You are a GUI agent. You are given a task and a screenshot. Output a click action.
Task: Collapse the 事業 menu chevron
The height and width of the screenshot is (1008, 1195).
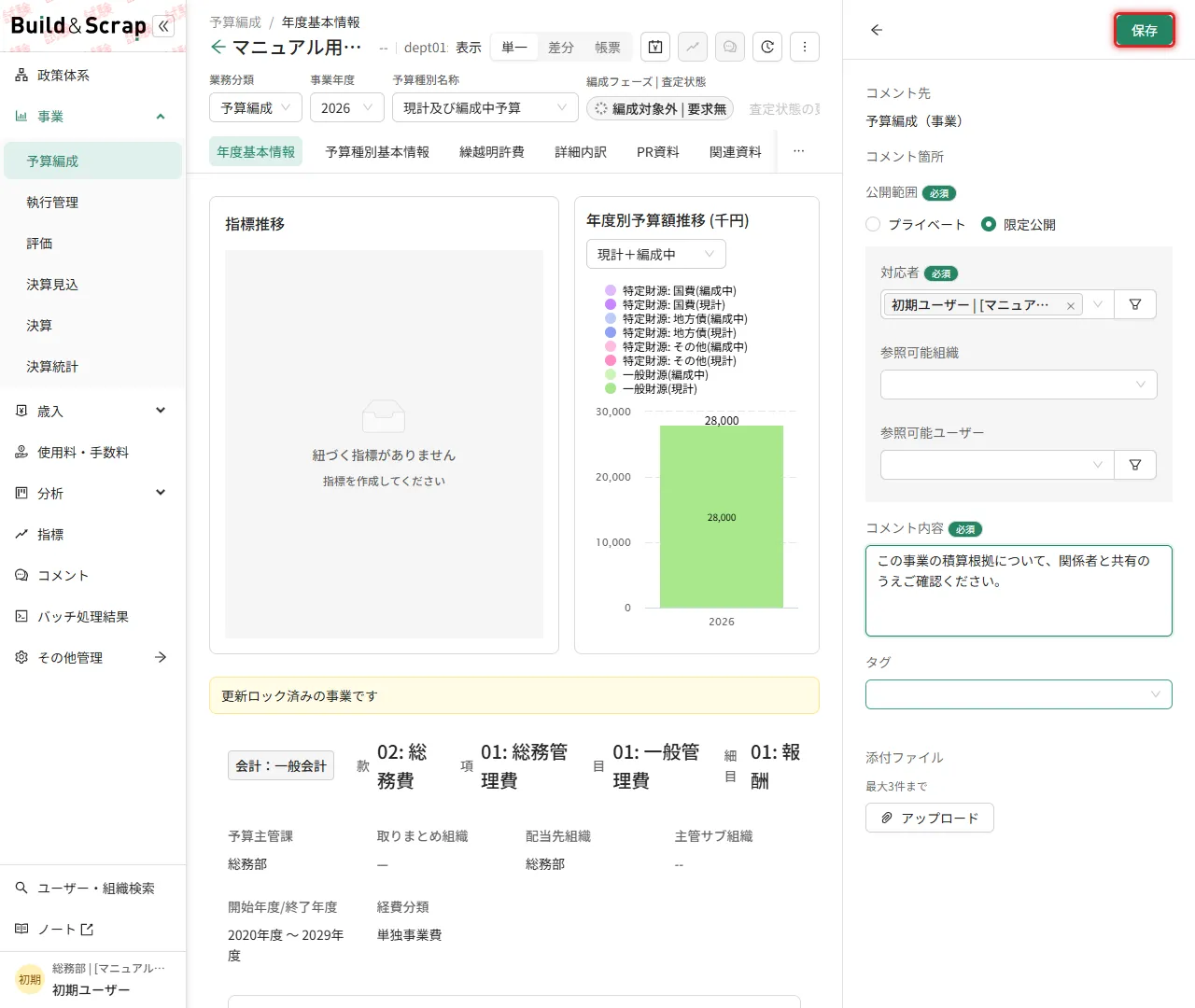tap(161, 117)
